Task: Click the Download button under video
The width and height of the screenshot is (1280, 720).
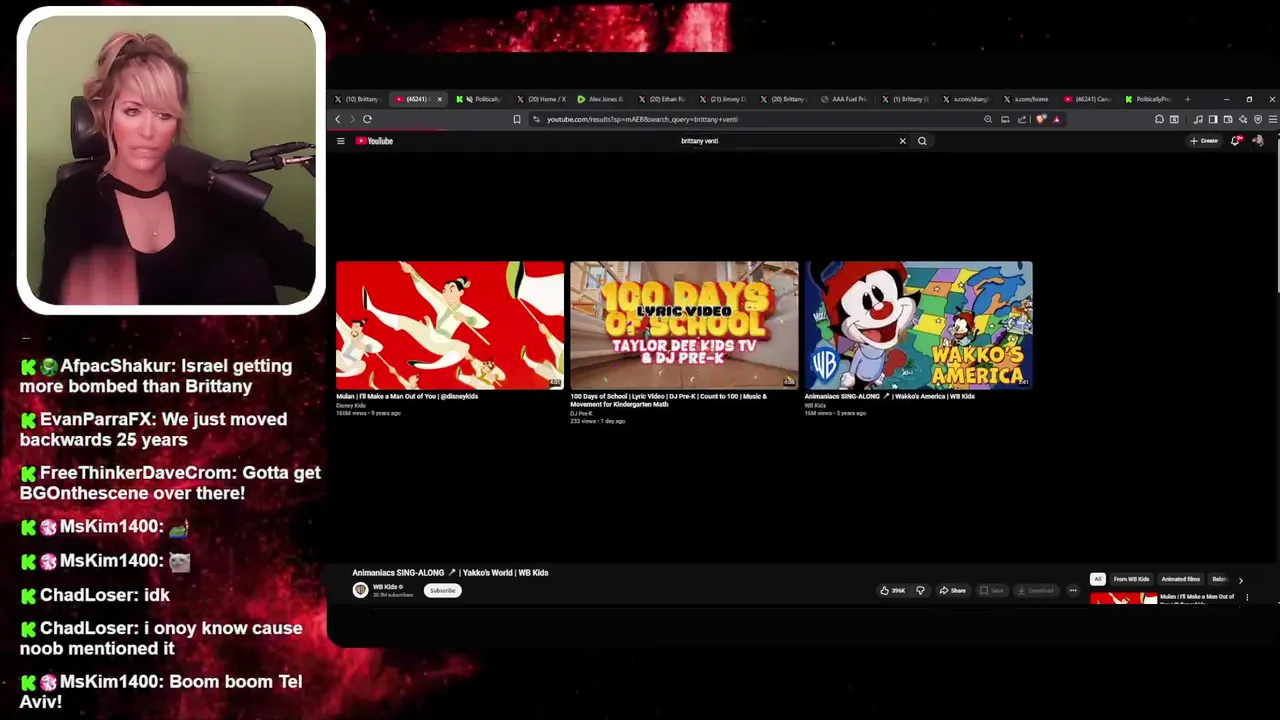Action: pyautogui.click(x=1036, y=590)
